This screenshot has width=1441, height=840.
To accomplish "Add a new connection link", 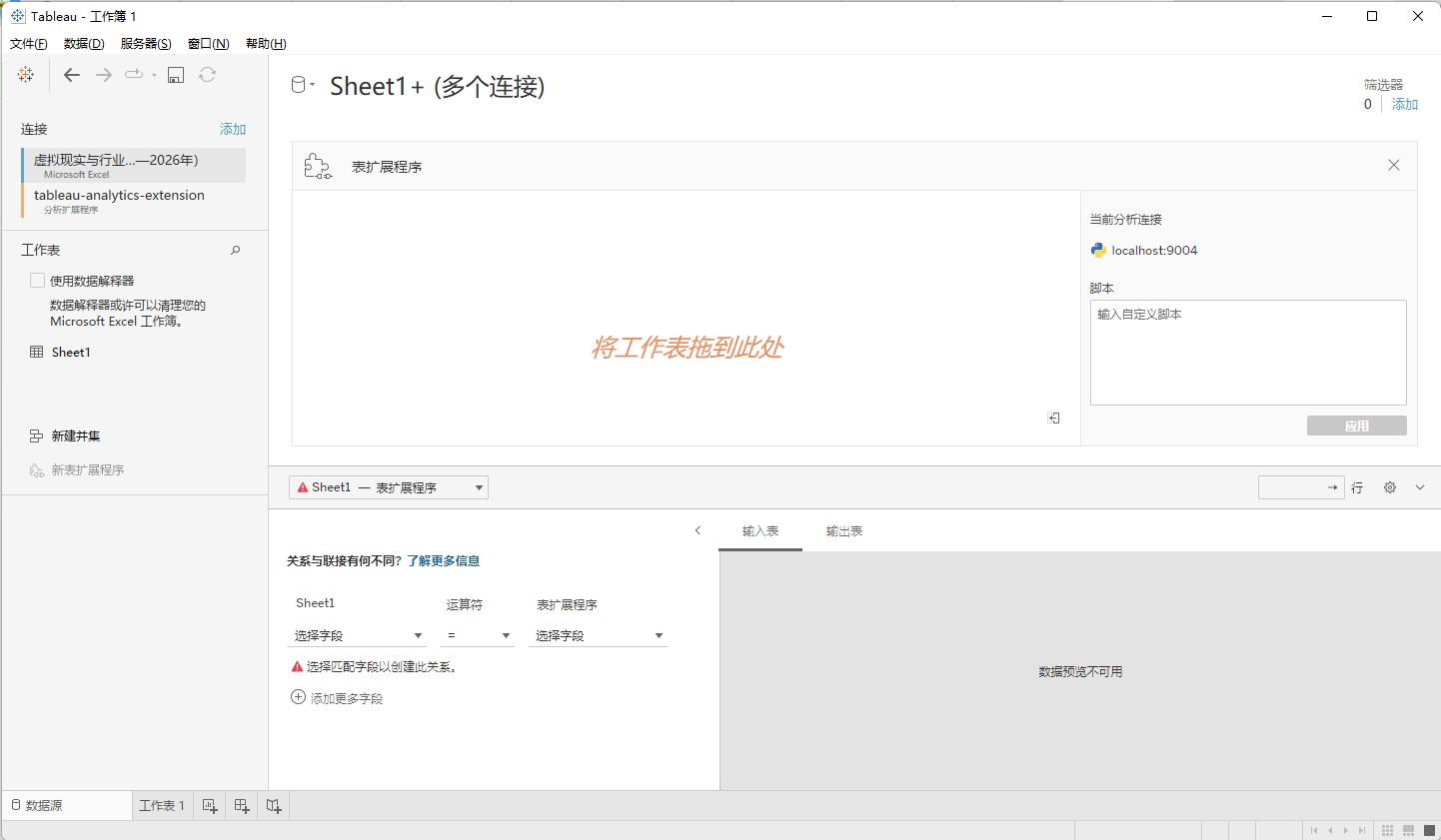I will click(233, 130).
